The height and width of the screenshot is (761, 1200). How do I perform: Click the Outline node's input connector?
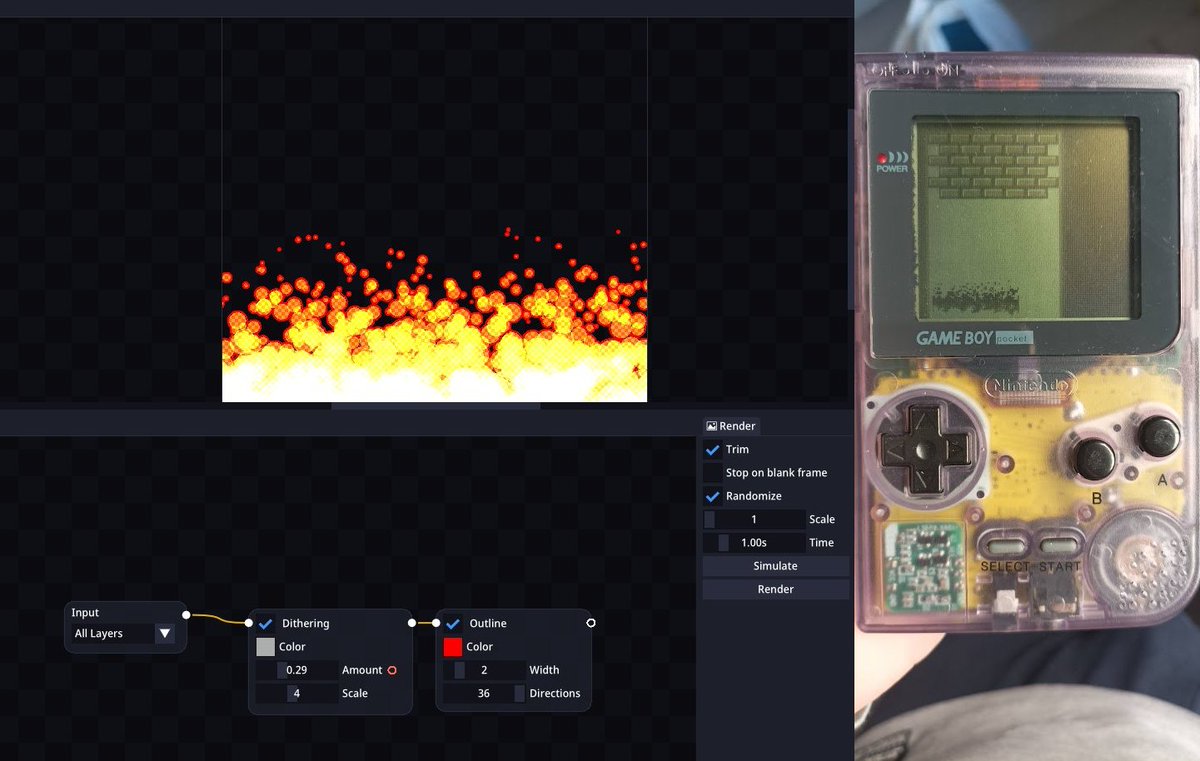click(434, 622)
